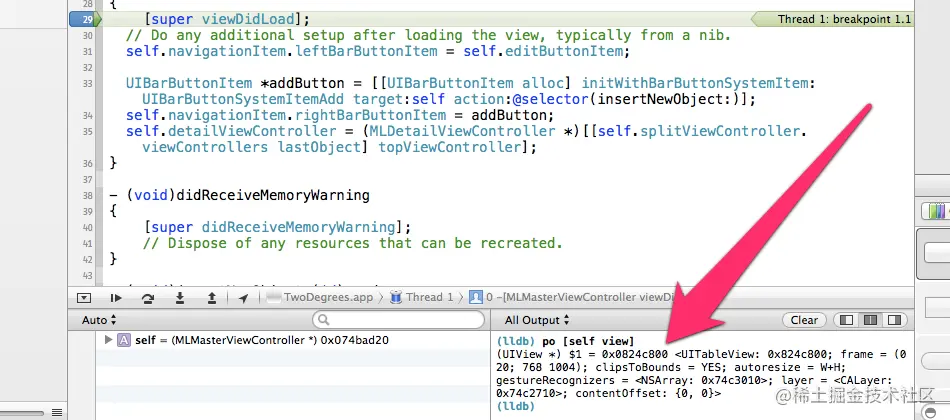Show only the console pane
Viewport: 950px width, 420px height.
coord(894,320)
